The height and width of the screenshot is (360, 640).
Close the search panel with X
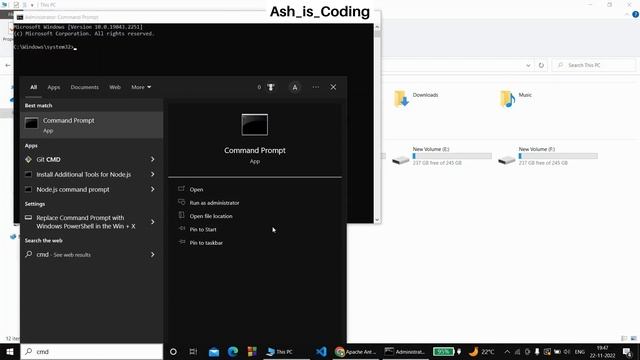click(x=333, y=87)
